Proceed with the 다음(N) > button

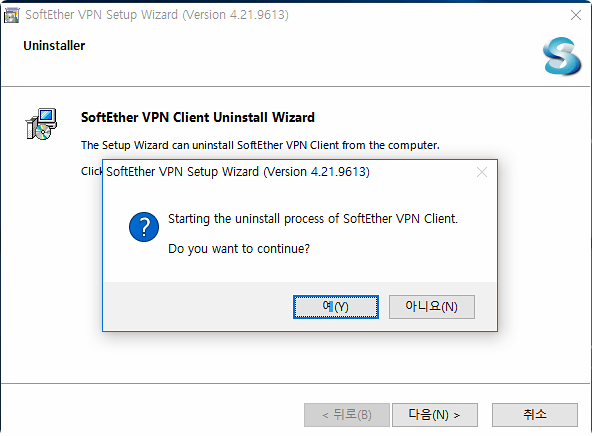(x=435, y=414)
